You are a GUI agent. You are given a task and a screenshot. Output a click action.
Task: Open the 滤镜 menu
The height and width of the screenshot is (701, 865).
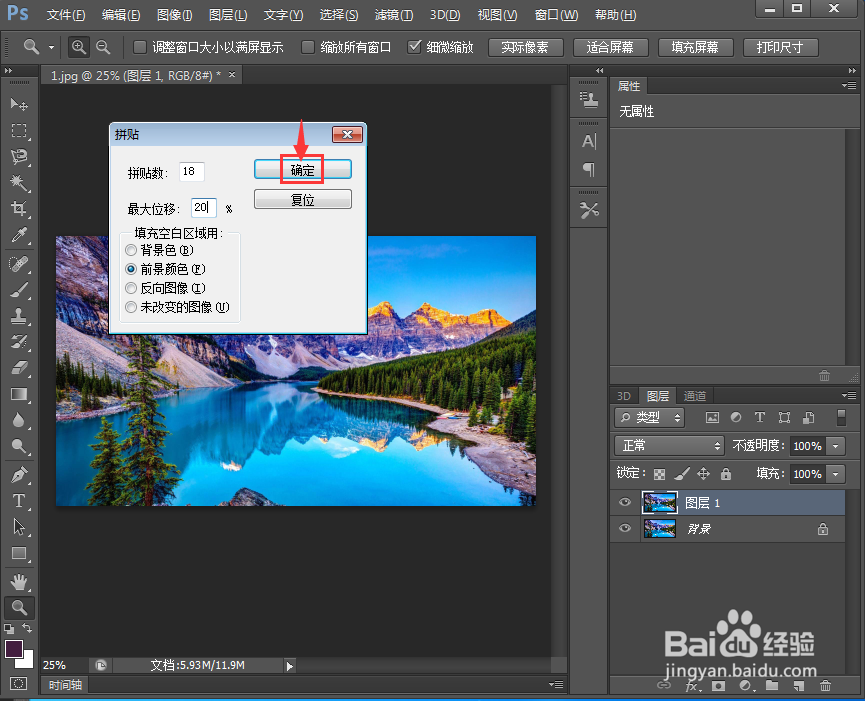click(392, 15)
